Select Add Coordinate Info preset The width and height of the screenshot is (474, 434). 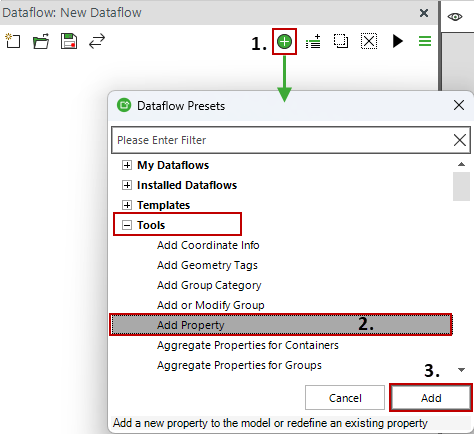point(208,245)
